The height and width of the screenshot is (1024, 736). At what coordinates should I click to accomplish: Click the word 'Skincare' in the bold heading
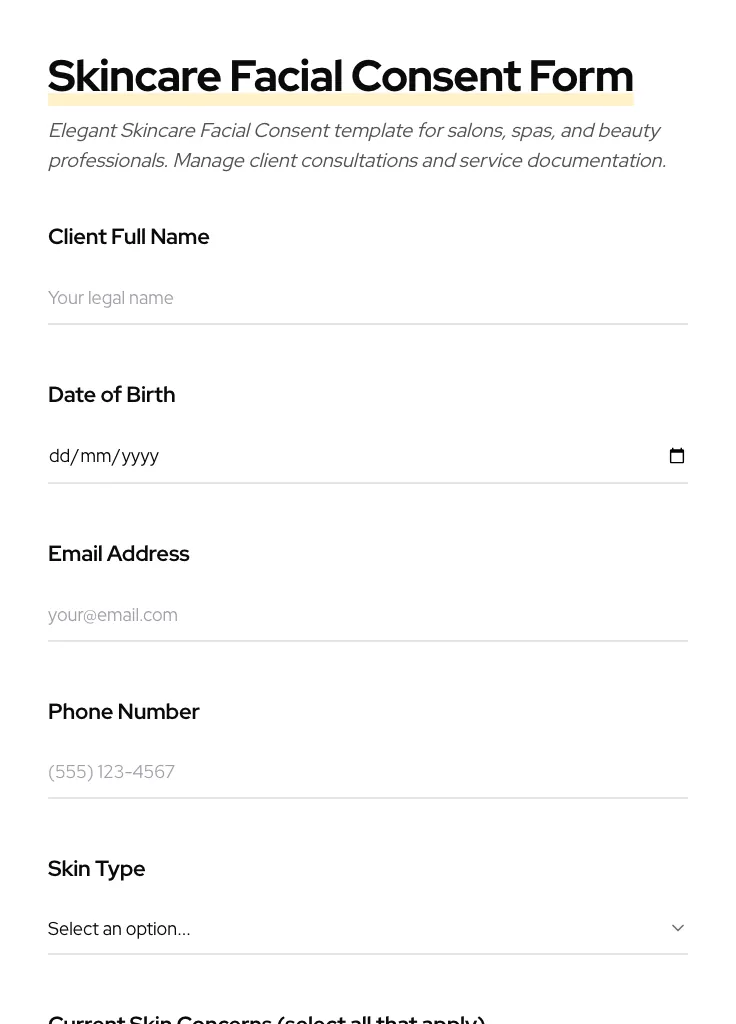coord(134,77)
